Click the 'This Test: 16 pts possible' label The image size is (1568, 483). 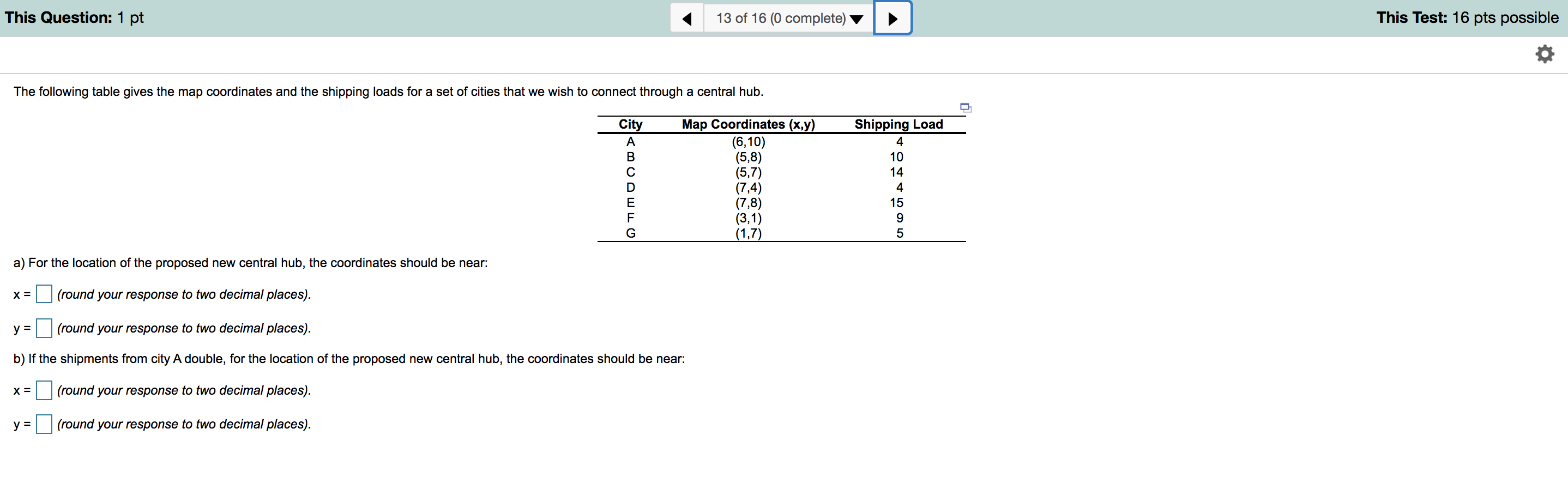coord(1467,17)
